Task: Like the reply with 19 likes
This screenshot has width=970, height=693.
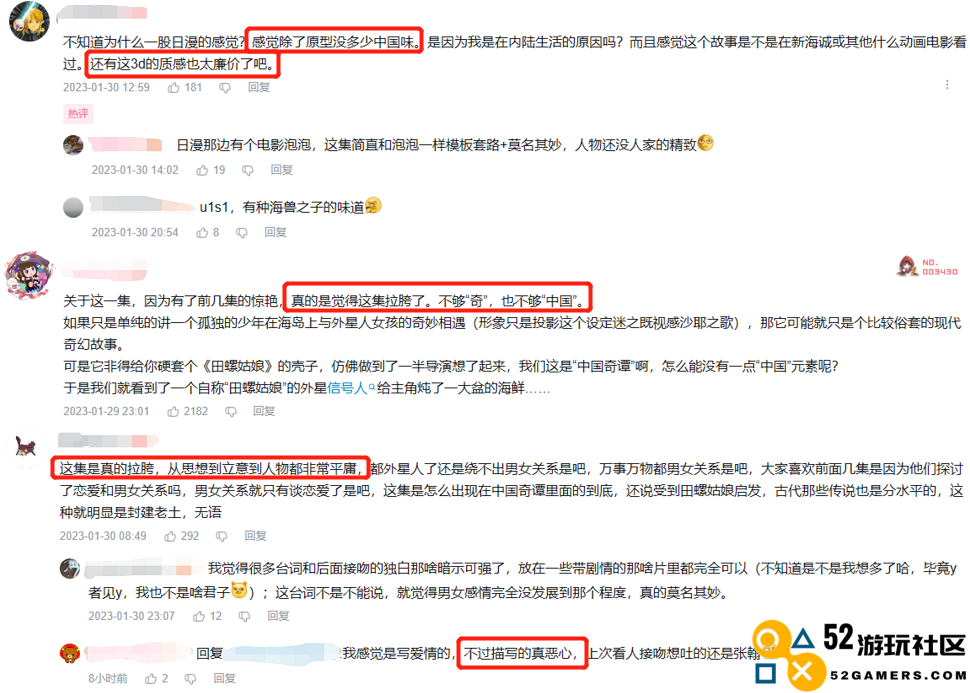Action: [x=202, y=170]
